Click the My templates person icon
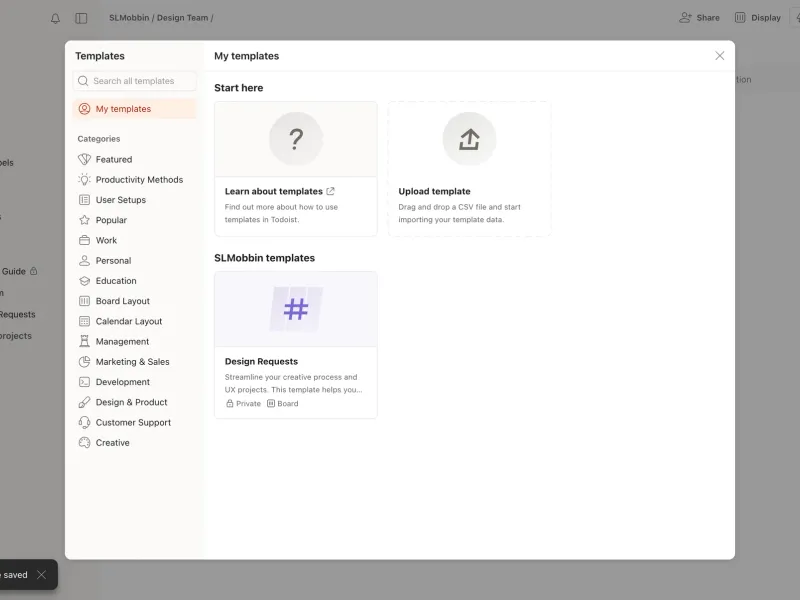 pyautogui.click(x=84, y=109)
